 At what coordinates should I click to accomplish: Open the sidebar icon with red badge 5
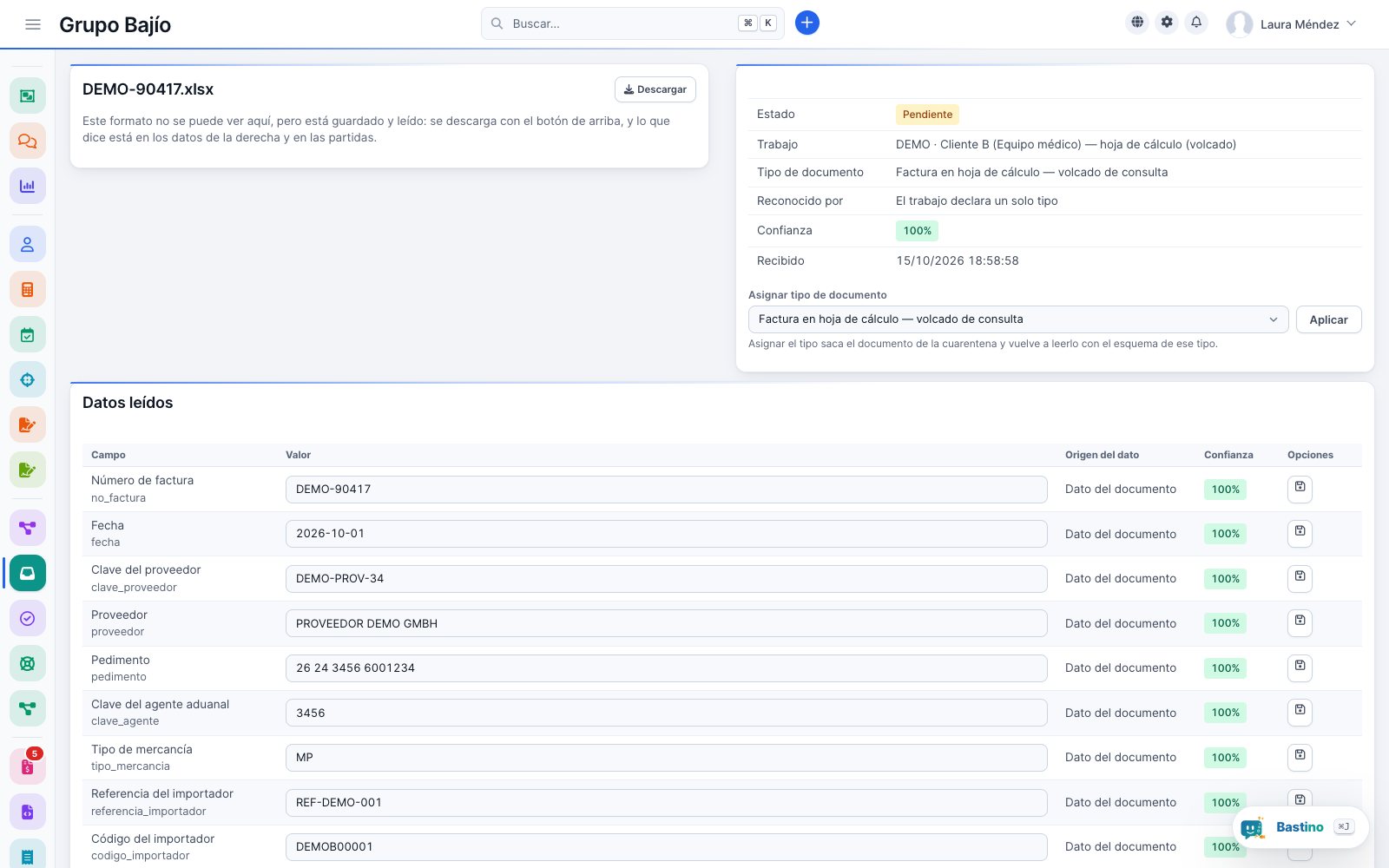tap(28, 766)
